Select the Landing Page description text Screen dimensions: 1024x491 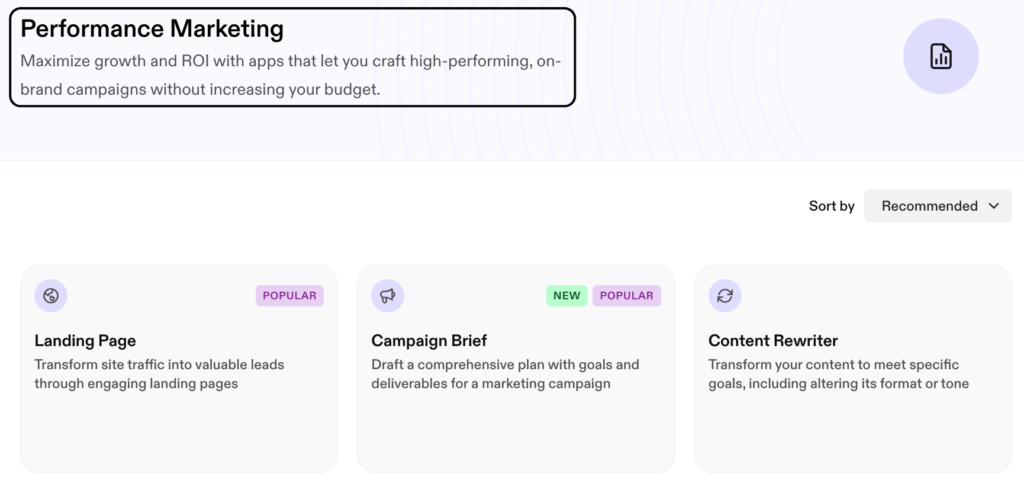[x=159, y=374]
